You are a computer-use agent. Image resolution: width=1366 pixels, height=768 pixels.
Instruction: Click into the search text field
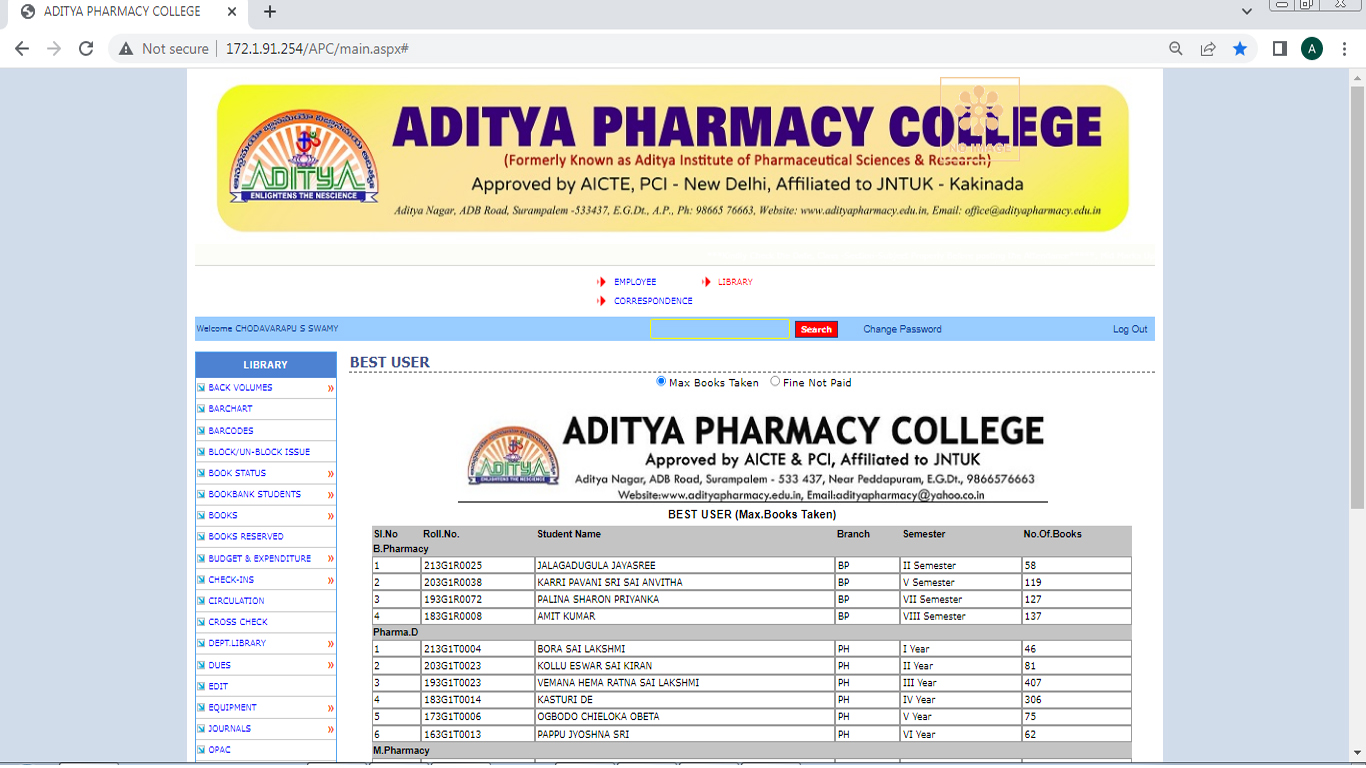coord(720,329)
